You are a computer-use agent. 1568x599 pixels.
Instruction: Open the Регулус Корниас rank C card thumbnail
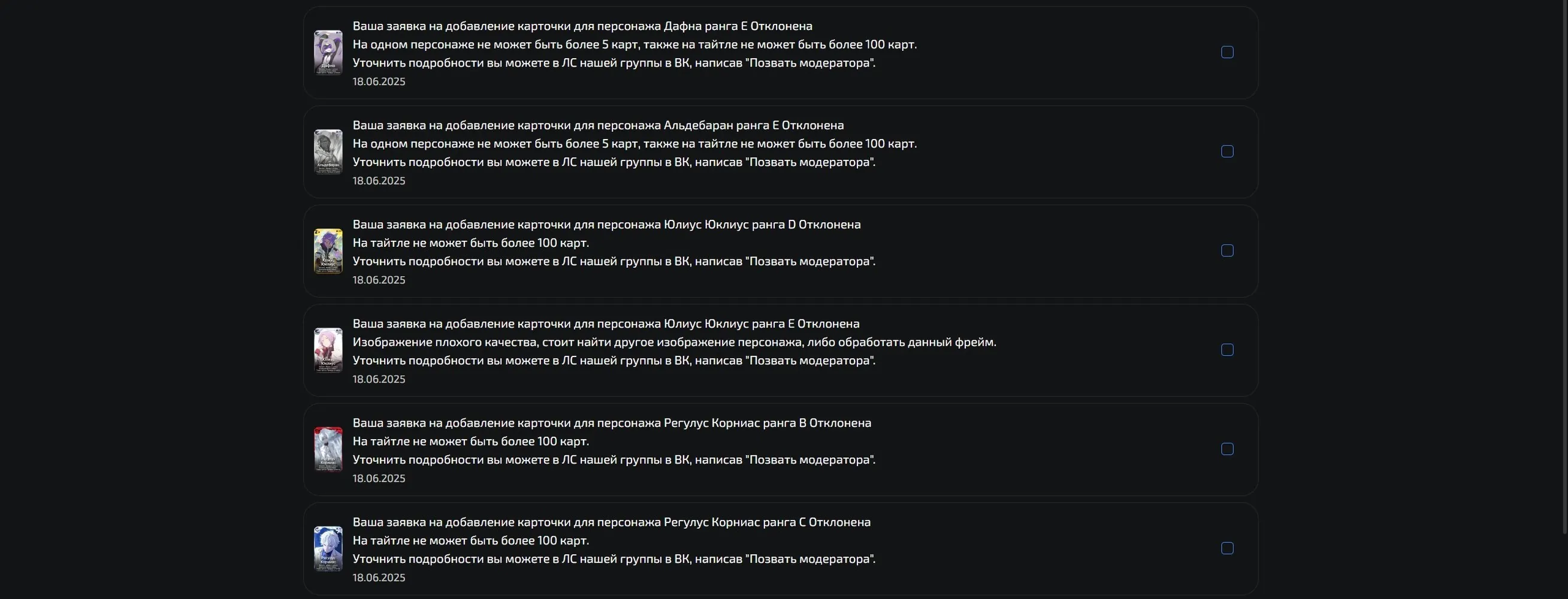point(328,549)
